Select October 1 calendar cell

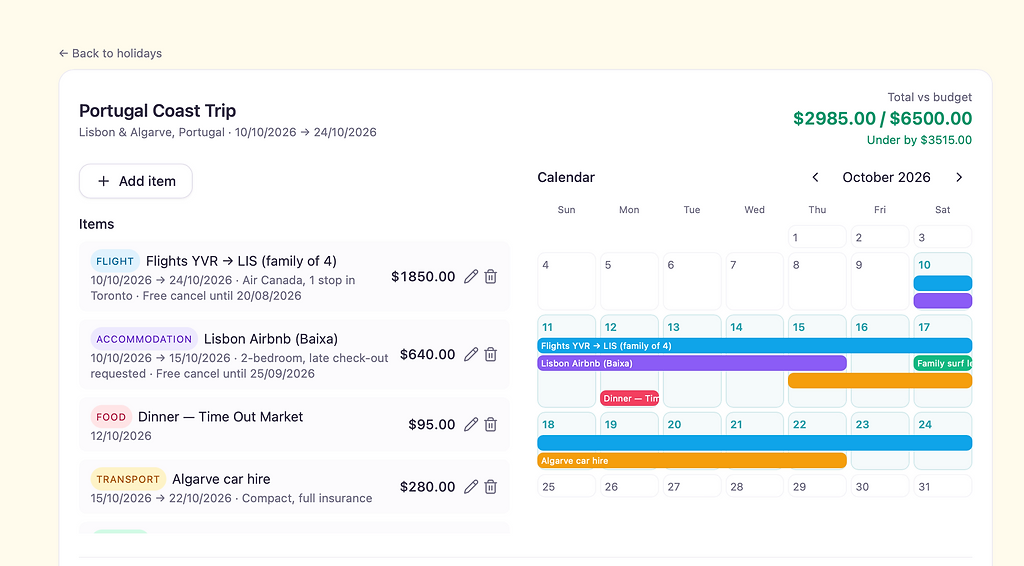tap(817, 237)
